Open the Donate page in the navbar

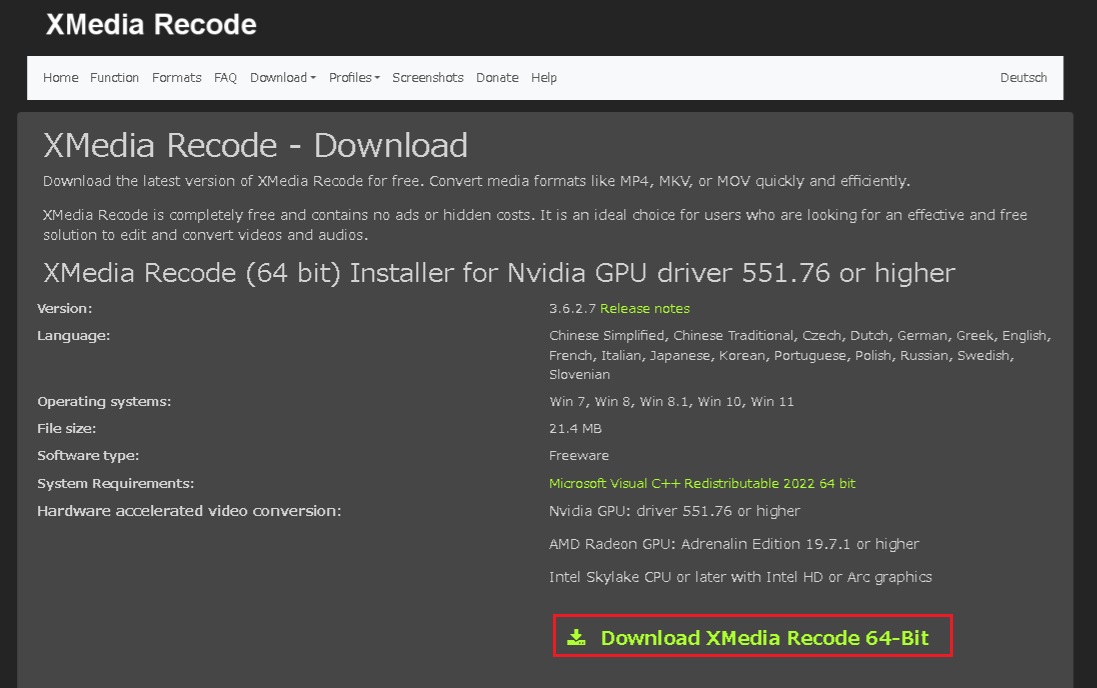497,78
